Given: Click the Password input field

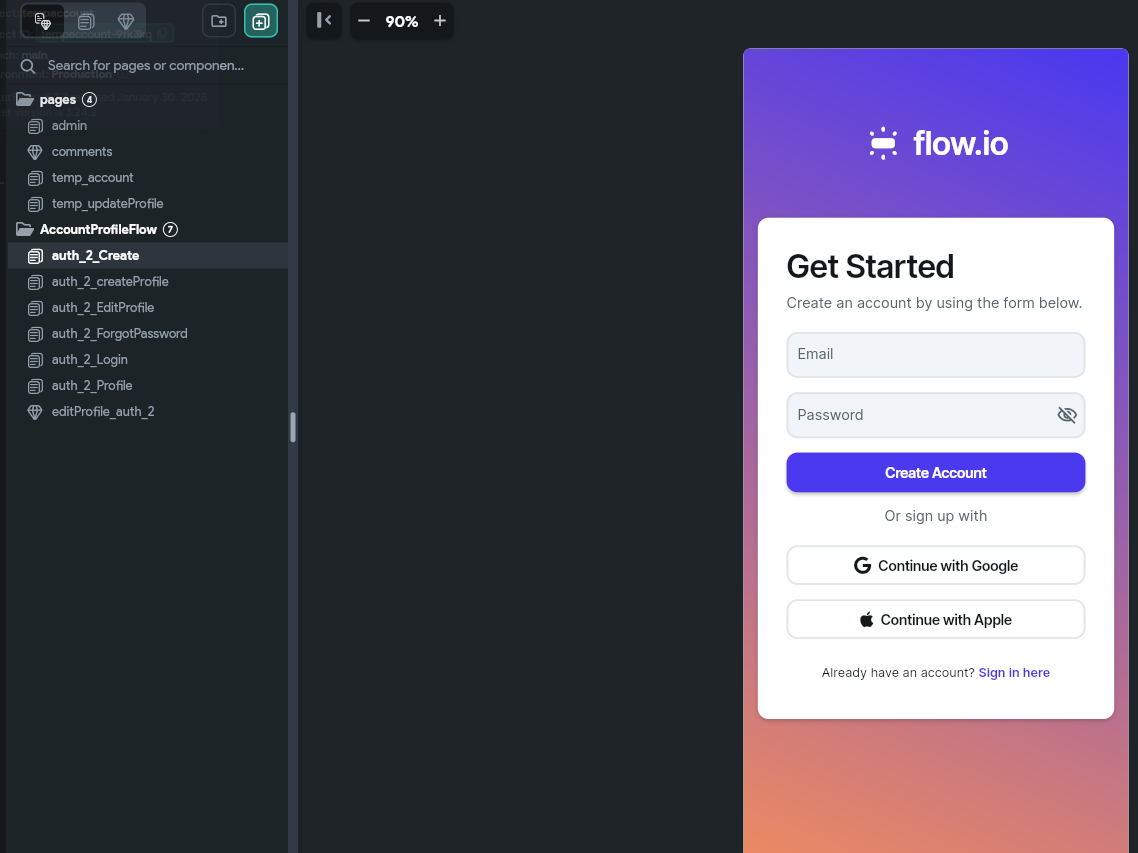Looking at the screenshot, I should [936, 415].
